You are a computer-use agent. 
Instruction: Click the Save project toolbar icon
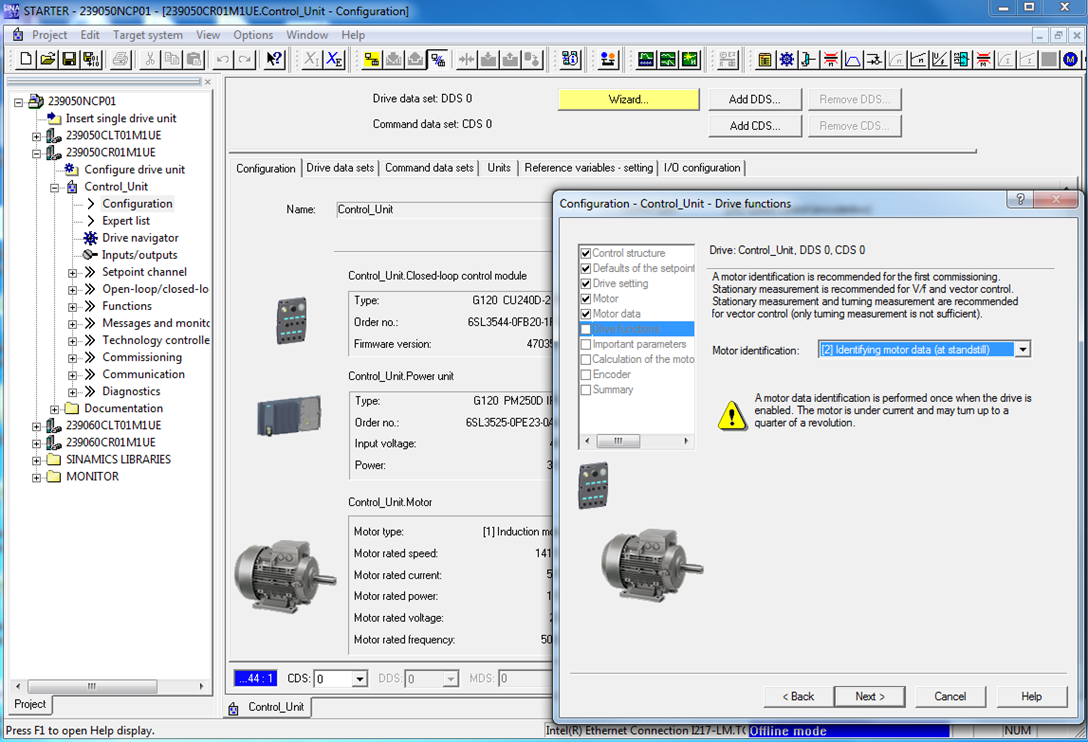pyautogui.click(x=70, y=60)
